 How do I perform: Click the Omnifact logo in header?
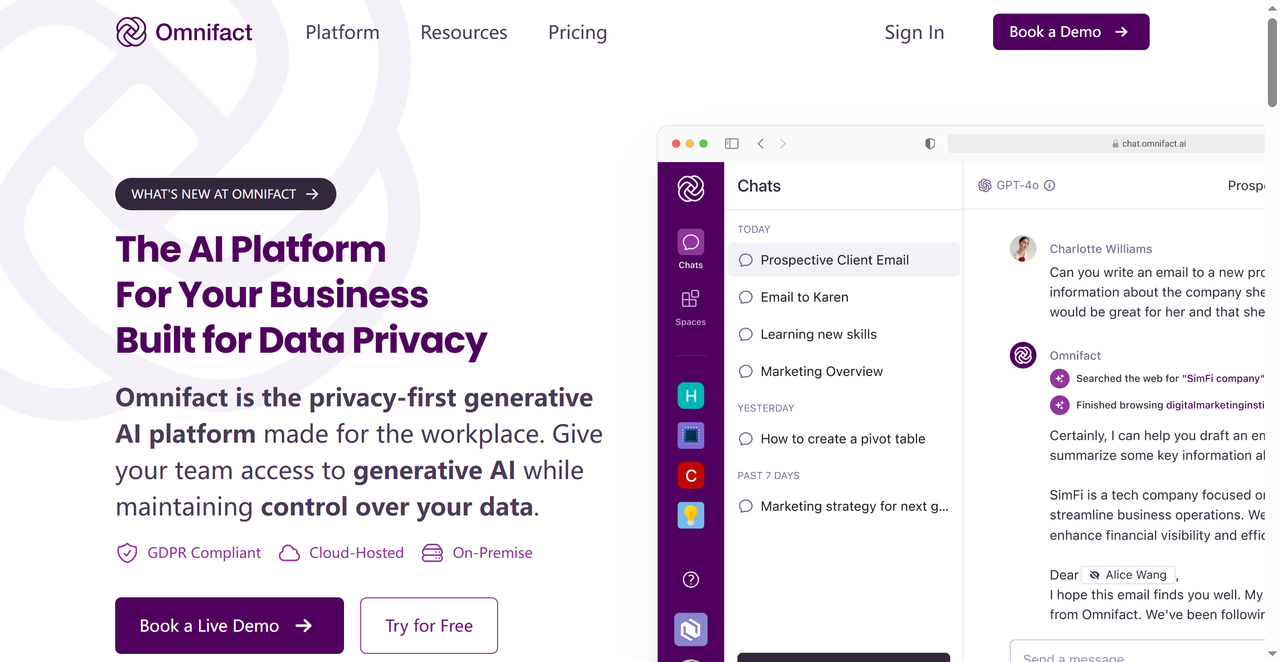pyautogui.click(x=184, y=32)
